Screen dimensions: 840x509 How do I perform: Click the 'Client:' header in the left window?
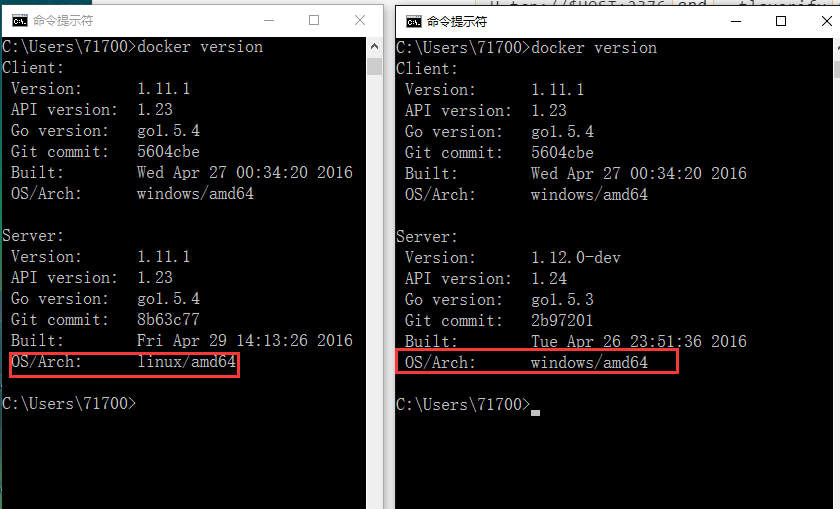(33, 68)
